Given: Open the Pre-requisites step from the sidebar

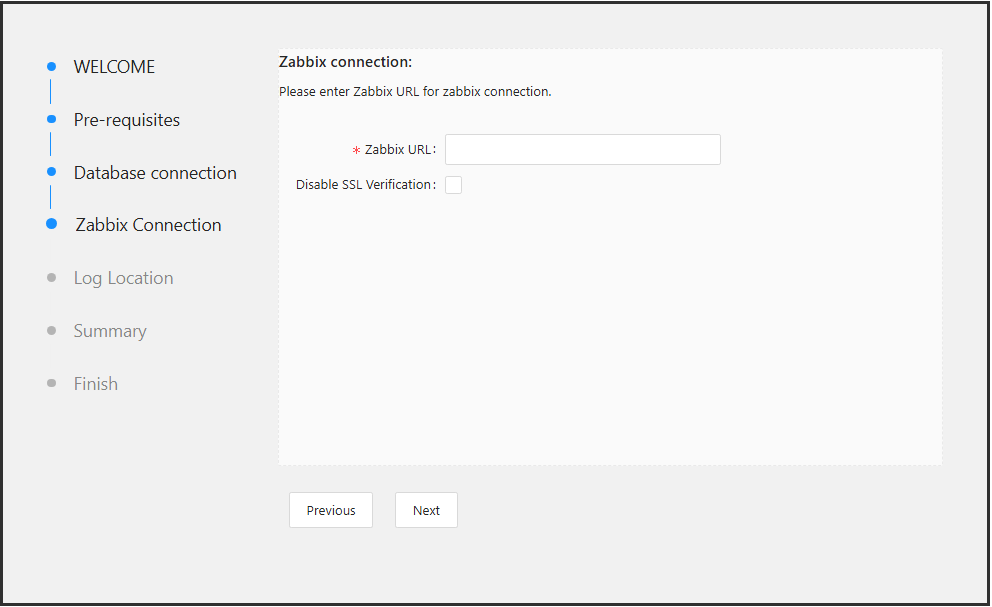Looking at the screenshot, I should (126, 119).
